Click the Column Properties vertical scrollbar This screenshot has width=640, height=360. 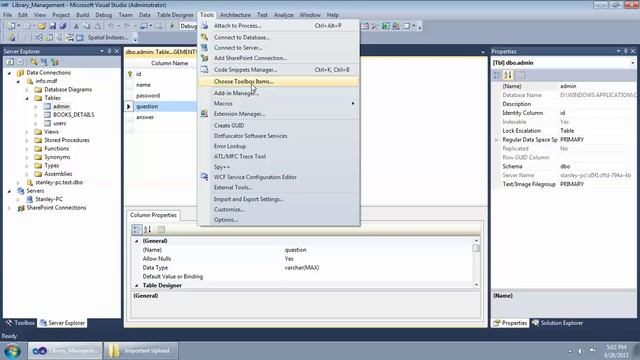476,263
